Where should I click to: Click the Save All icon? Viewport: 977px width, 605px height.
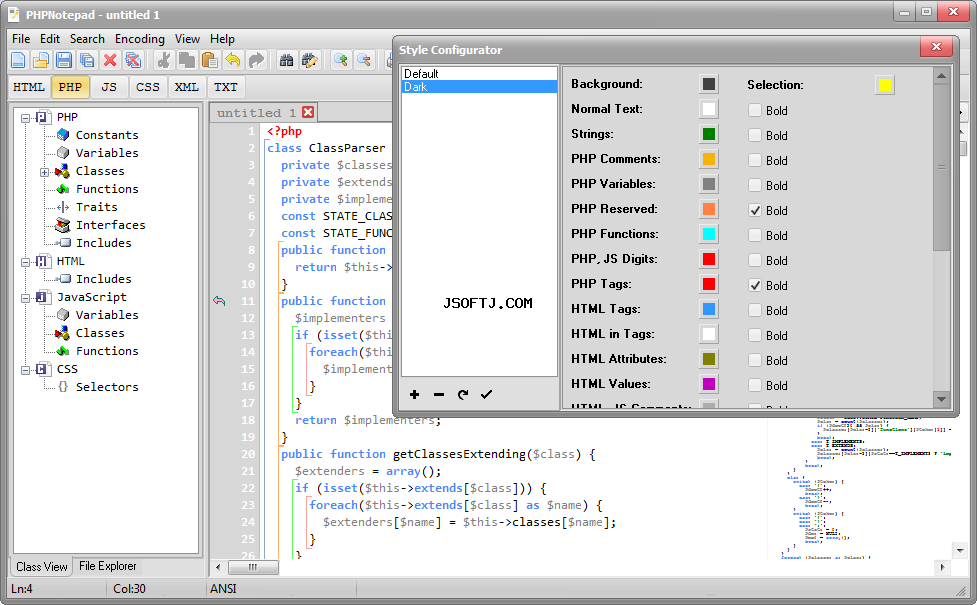tap(87, 60)
